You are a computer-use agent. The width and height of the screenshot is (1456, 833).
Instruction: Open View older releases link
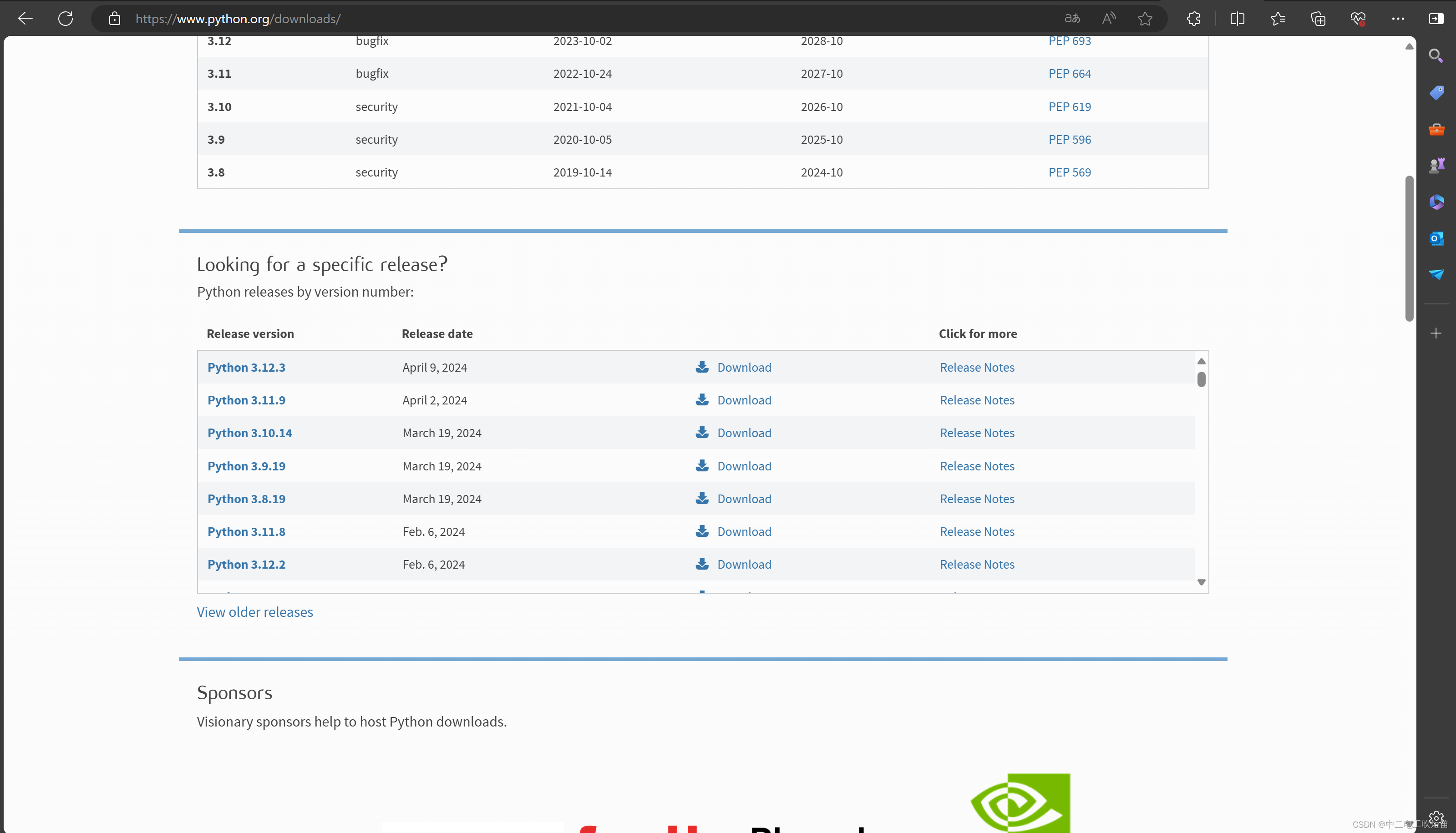[x=255, y=611]
